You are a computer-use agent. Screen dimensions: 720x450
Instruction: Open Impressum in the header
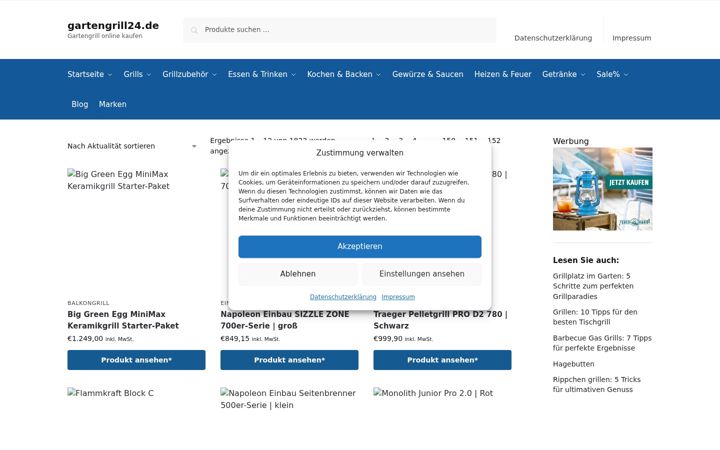631,38
